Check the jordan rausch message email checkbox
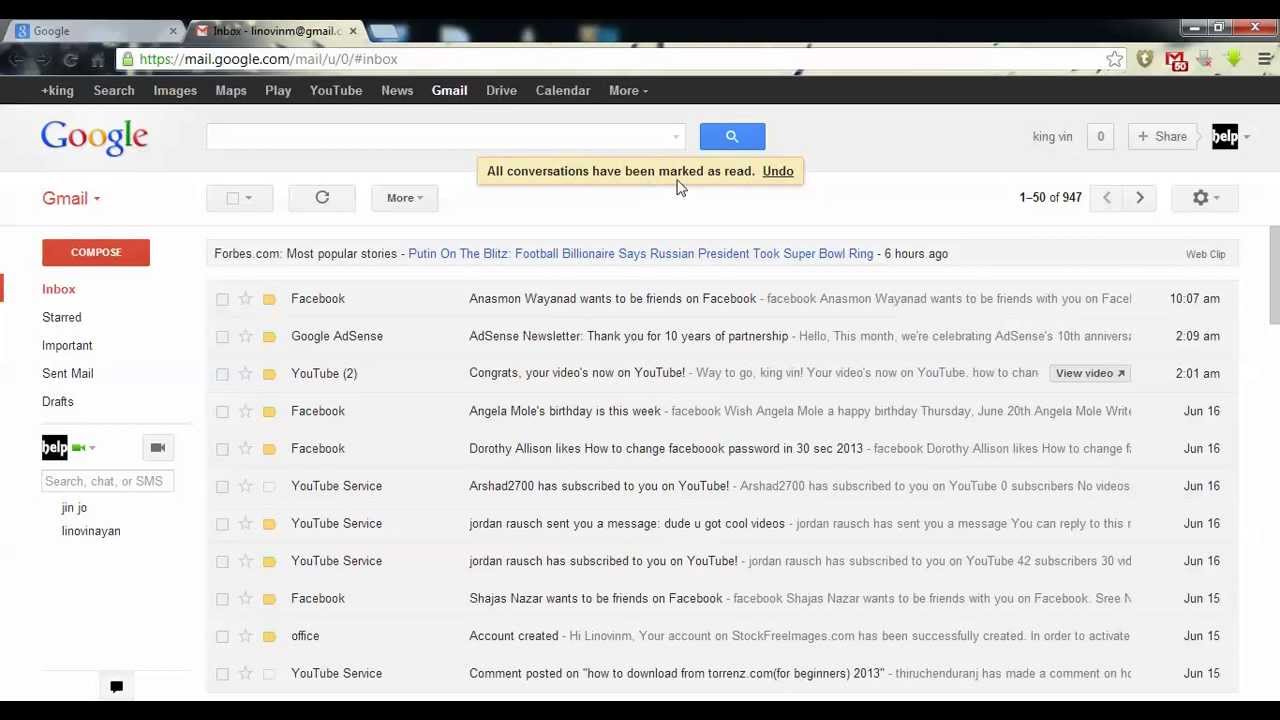 pos(222,524)
